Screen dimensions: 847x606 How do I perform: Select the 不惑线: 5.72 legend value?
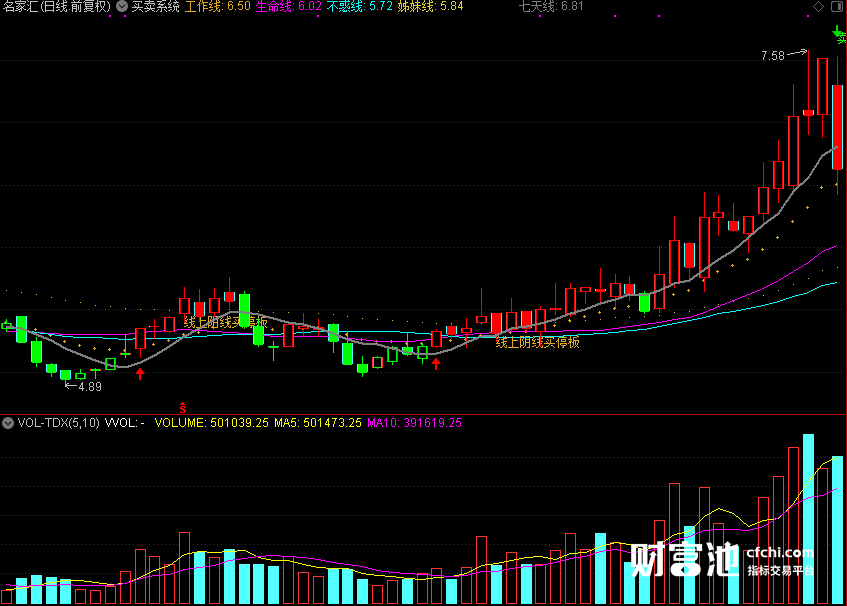(359, 6)
